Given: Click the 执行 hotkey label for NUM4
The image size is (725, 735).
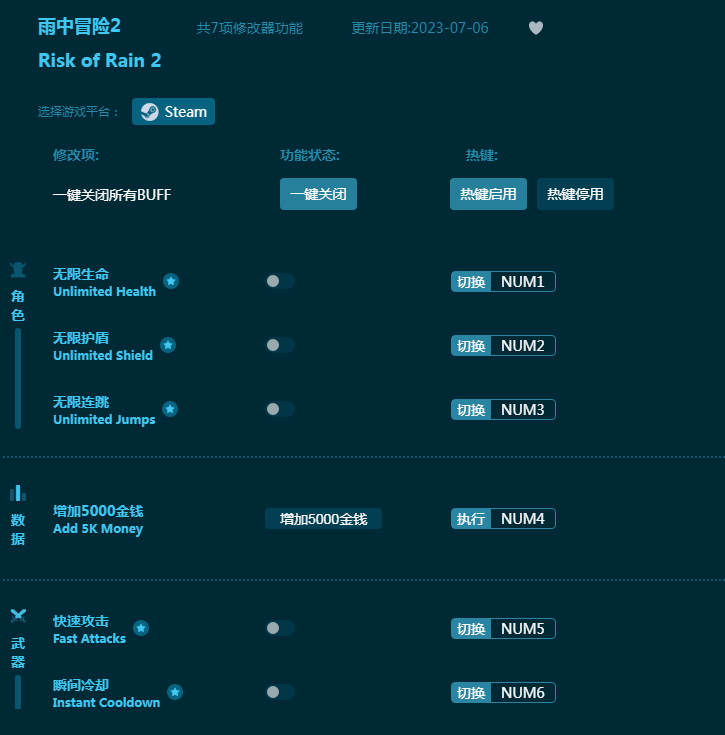Looking at the screenshot, I should (x=471, y=519).
